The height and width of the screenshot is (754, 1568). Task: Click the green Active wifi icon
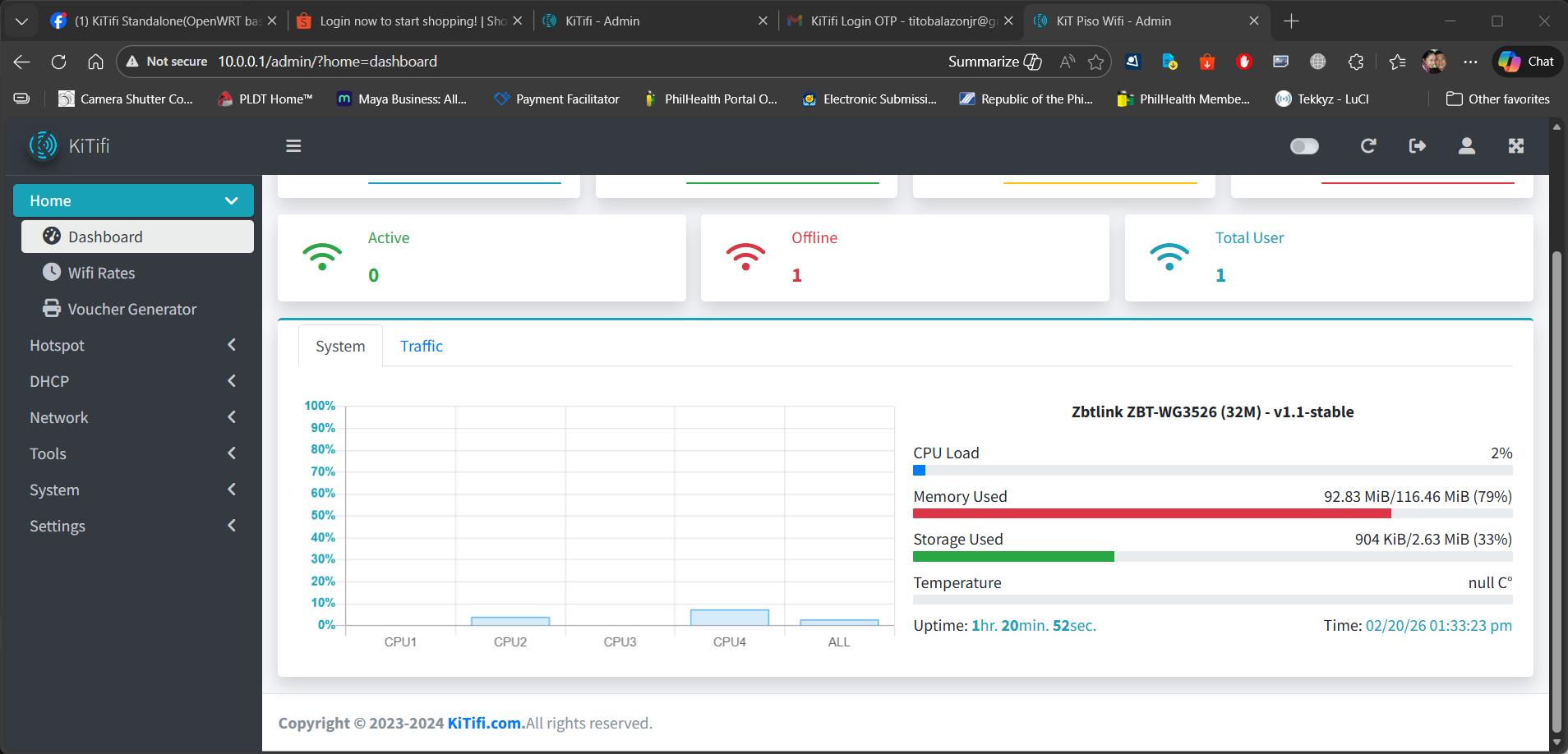tap(322, 257)
